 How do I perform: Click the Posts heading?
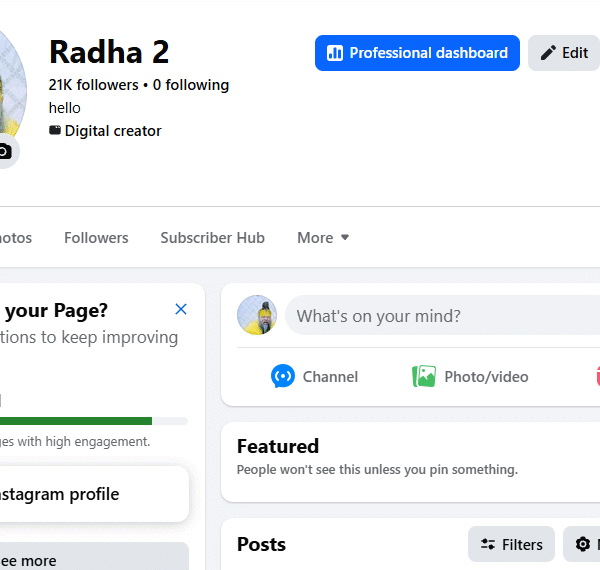261,544
